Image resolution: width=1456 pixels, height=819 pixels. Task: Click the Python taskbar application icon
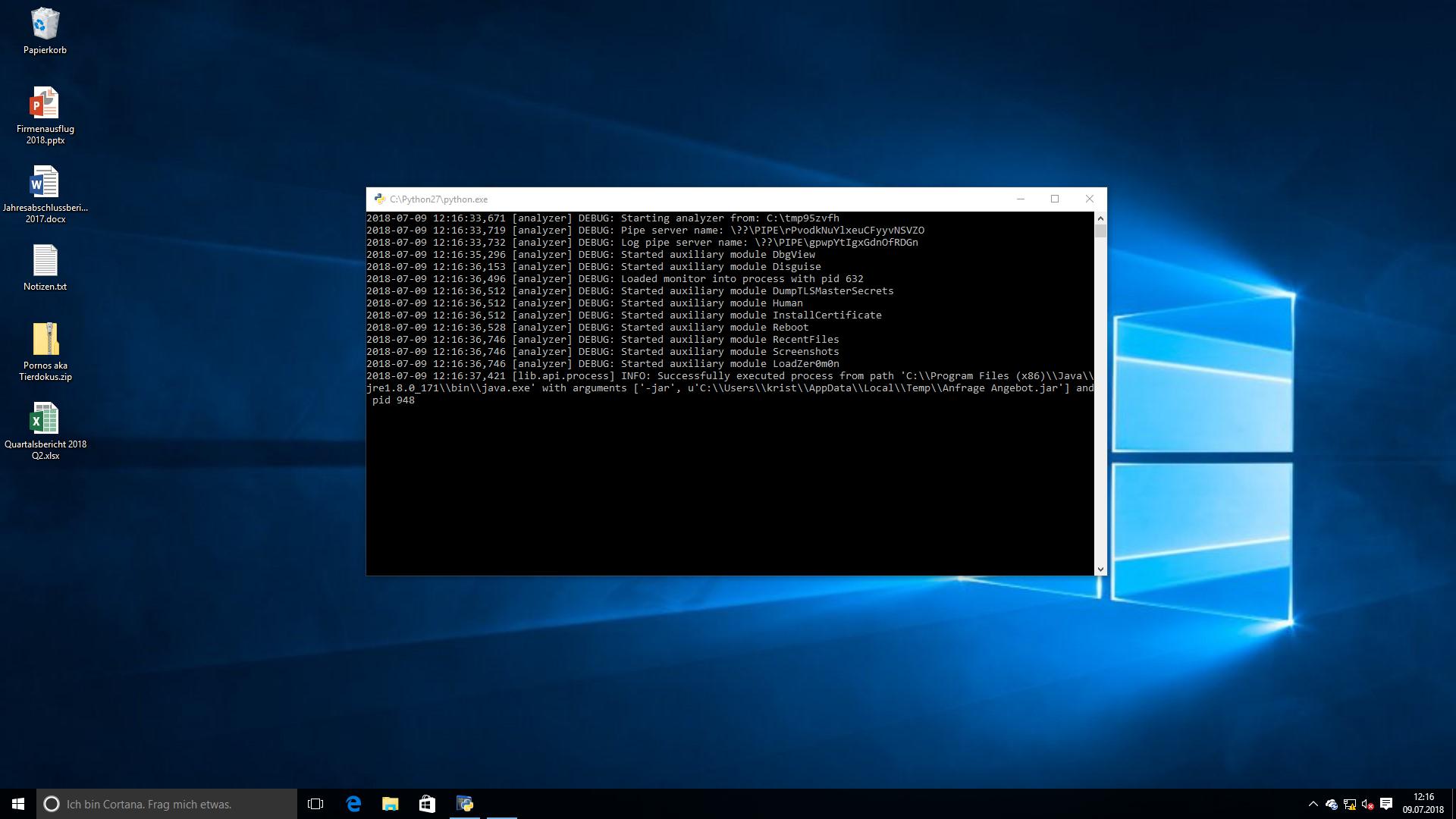465,804
